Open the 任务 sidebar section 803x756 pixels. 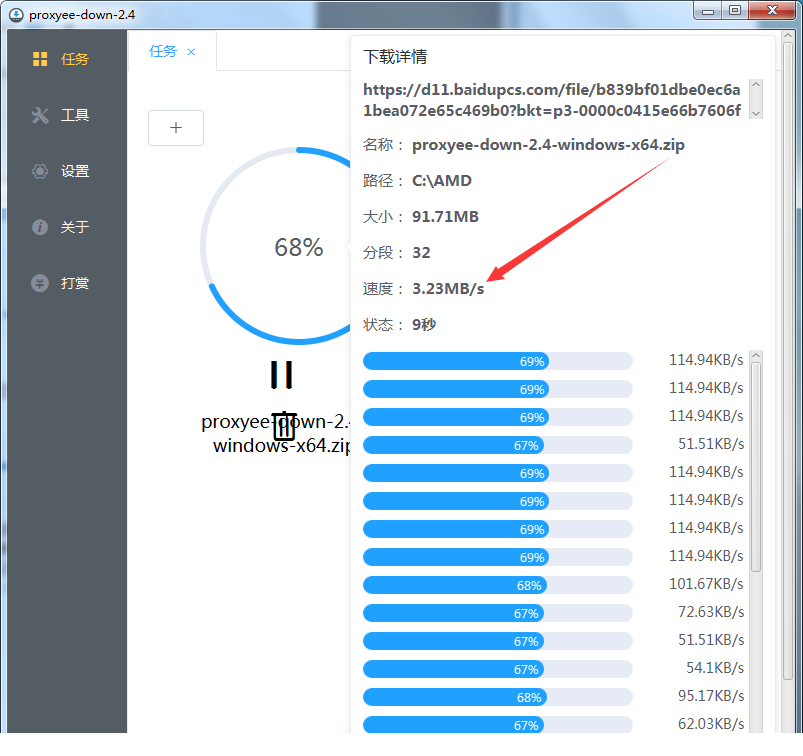67,59
